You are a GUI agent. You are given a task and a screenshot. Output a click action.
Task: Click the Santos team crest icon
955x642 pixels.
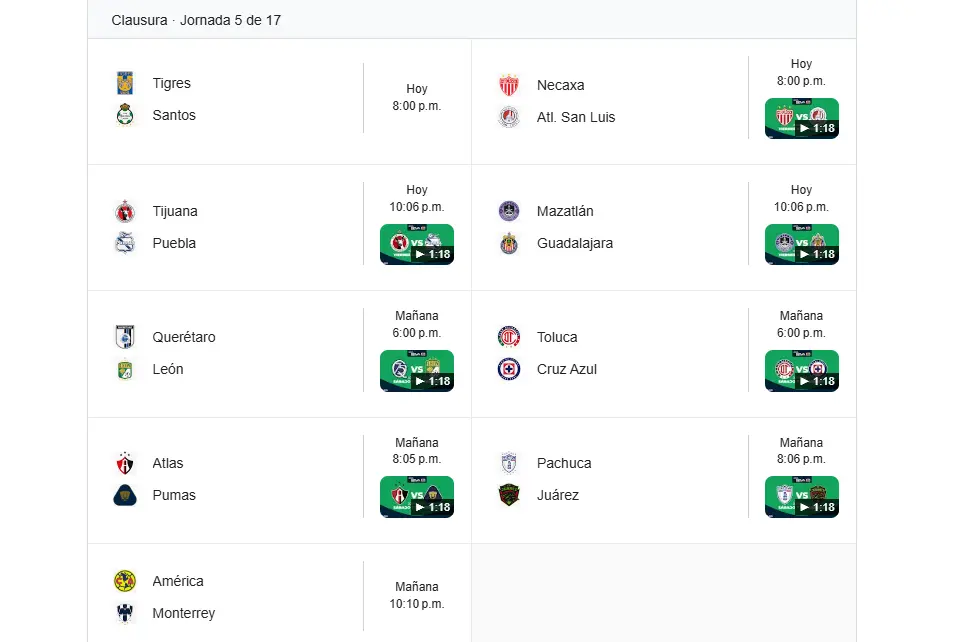(124, 115)
